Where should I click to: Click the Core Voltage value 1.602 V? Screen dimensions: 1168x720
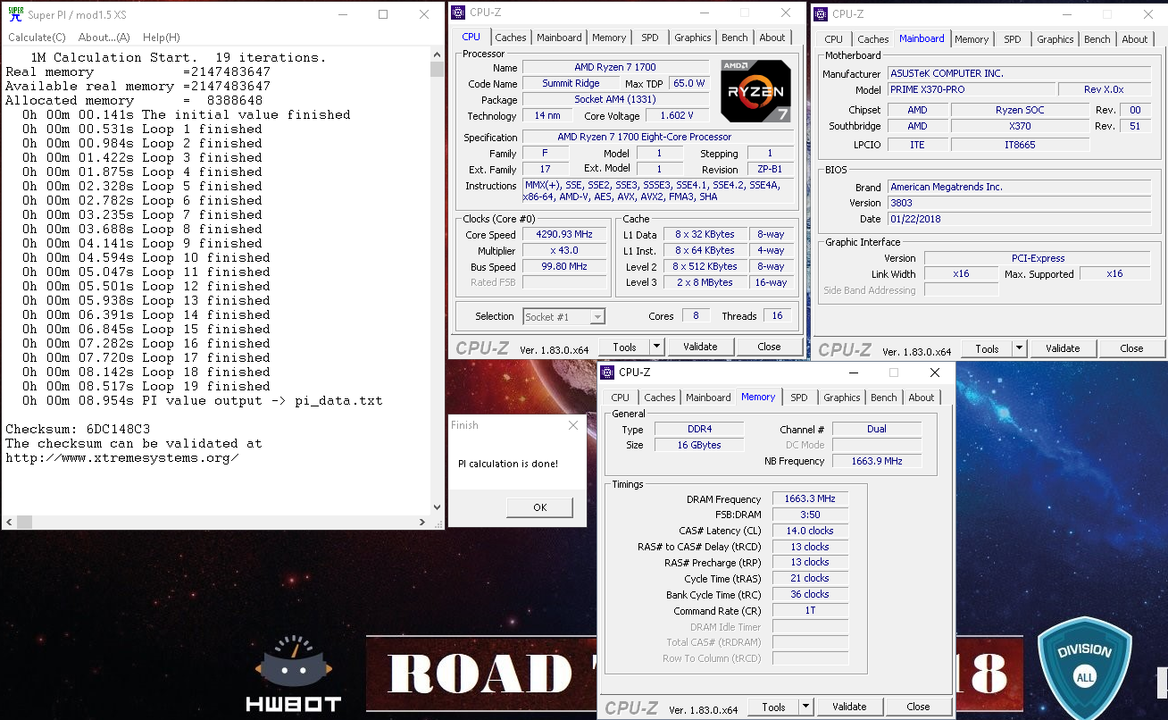point(676,115)
